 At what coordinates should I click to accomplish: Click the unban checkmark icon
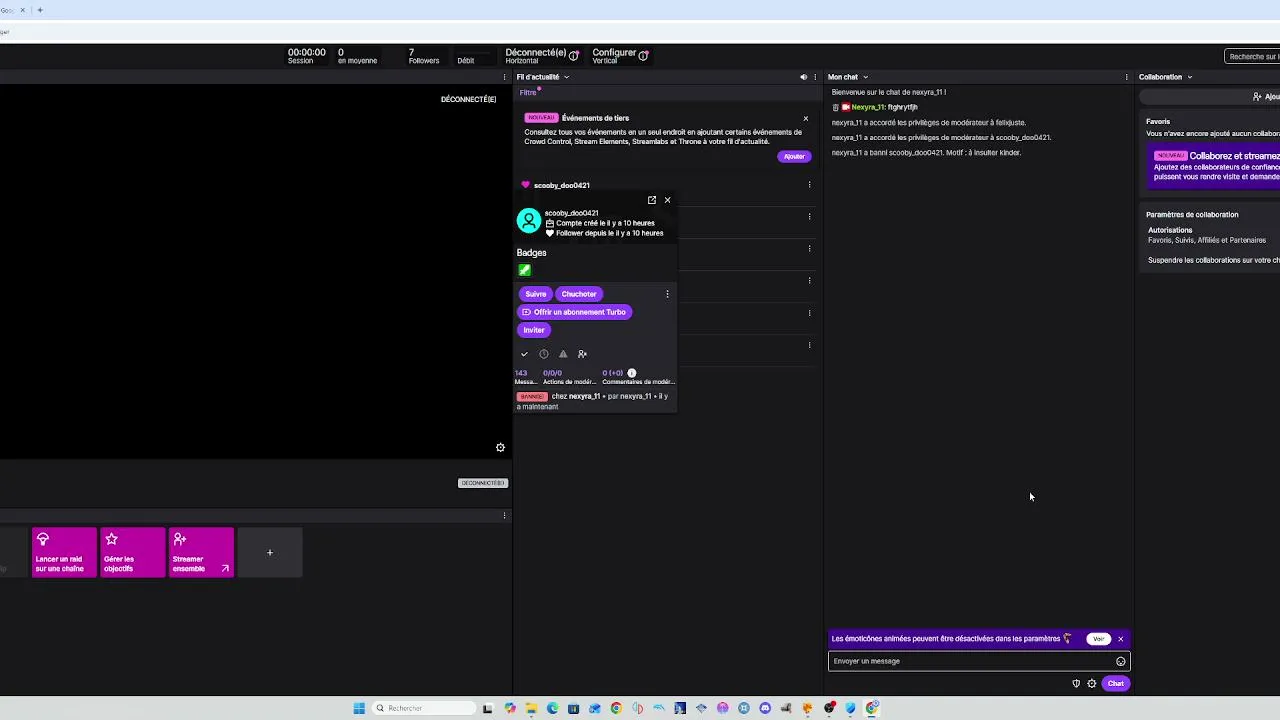click(524, 354)
